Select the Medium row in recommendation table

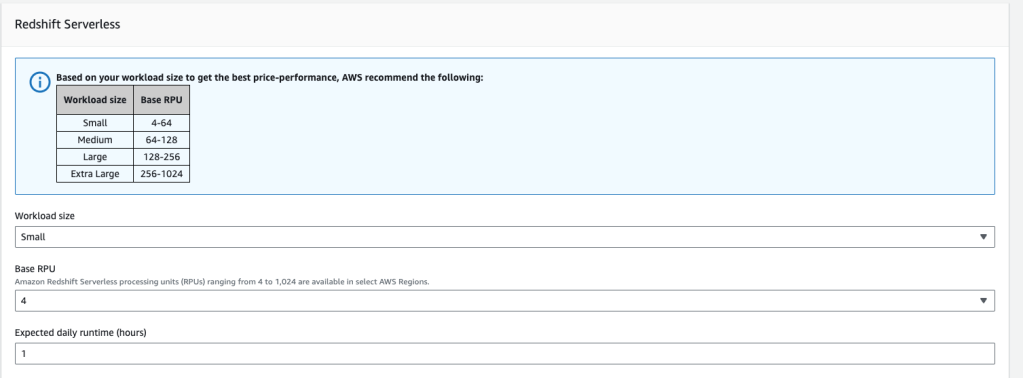pos(123,140)
